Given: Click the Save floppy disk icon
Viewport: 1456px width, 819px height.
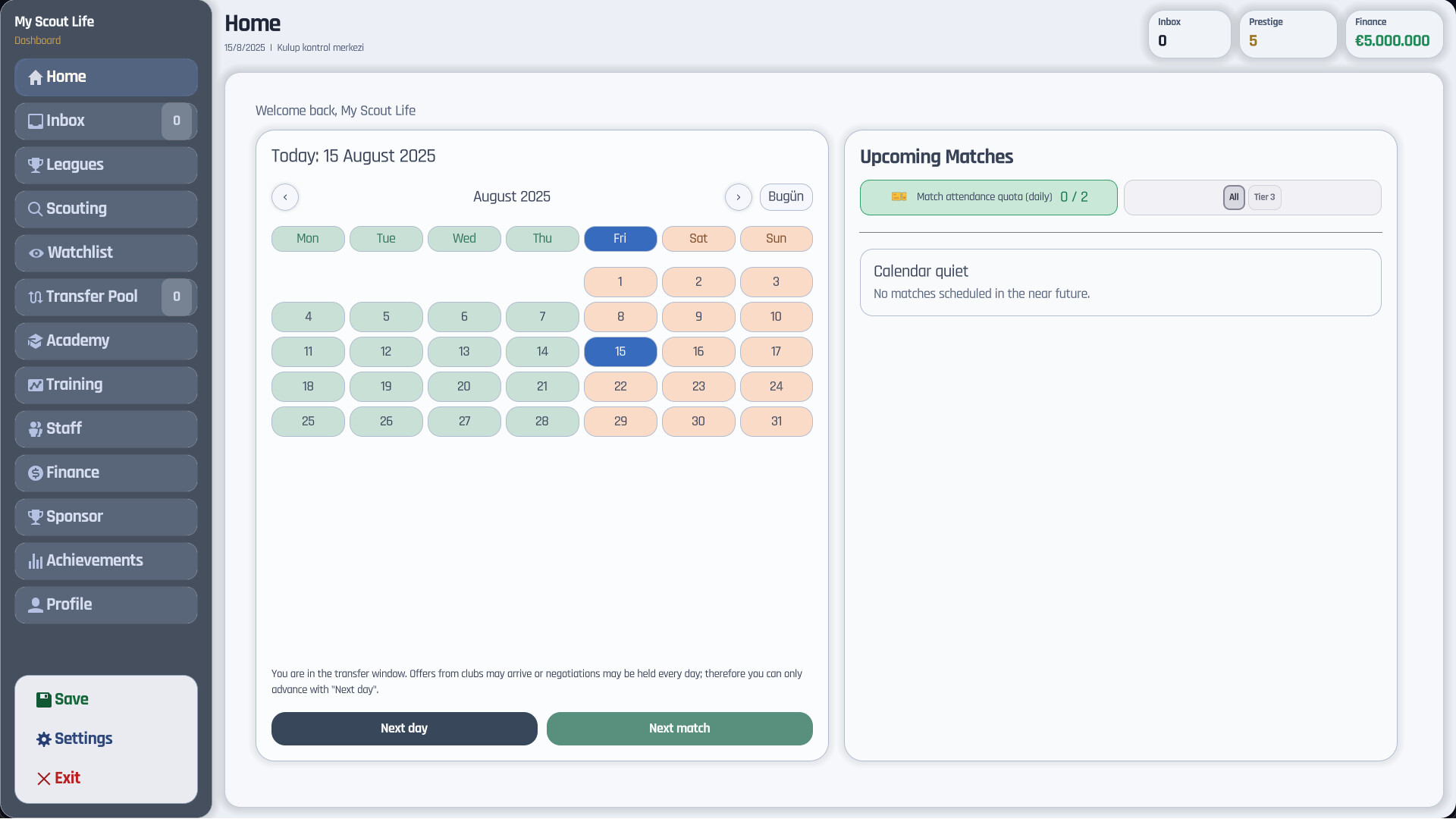Looking at the screenshot, I should point(43,700).
